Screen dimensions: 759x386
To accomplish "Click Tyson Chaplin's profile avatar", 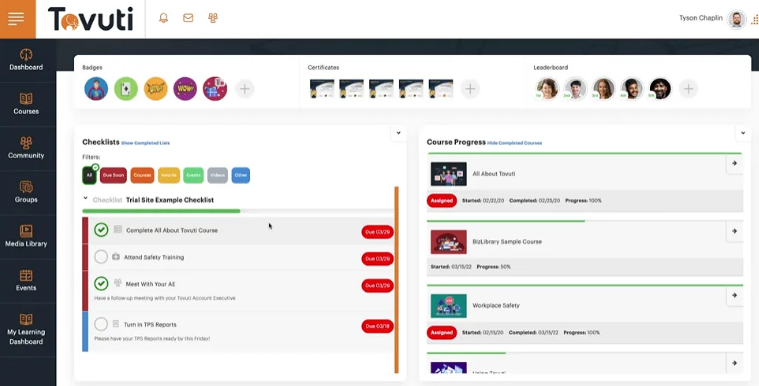I will click(736, 19).
